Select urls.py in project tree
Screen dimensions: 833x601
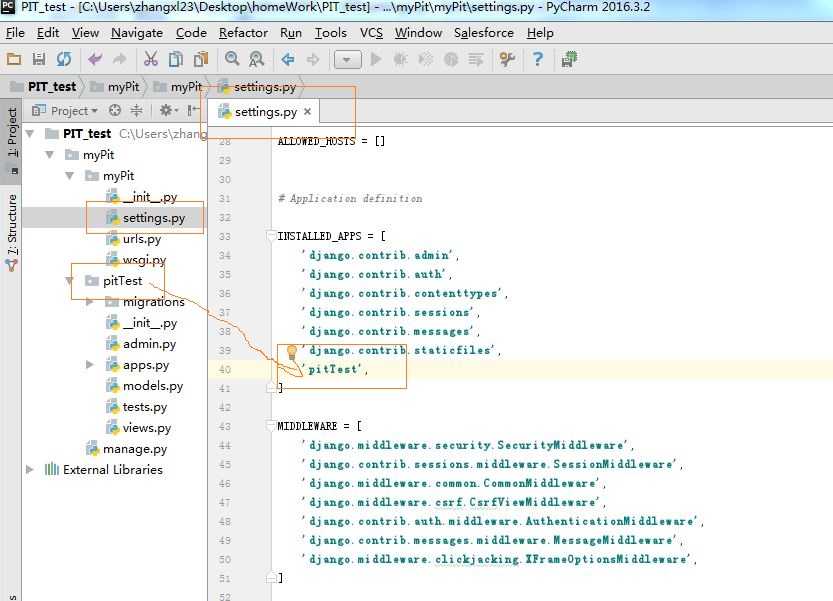coord(142,239)
